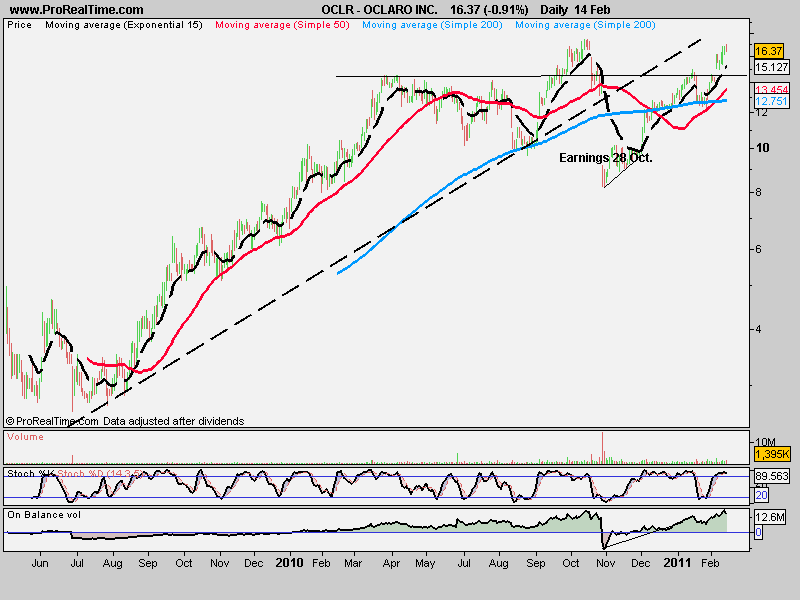Select the Stoch %K indicator label
The height and width of the screenshot is (600, 800).
pos(30,473)
